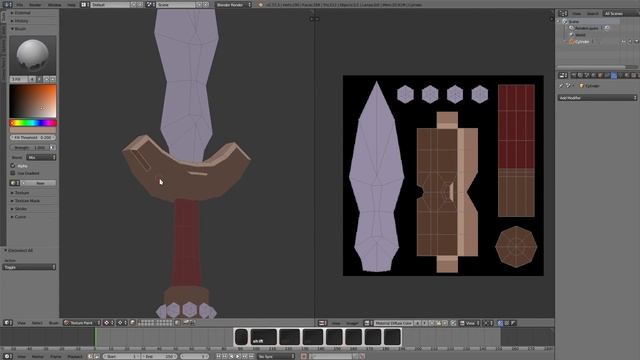Click the Default screen layout name field
The height and width of the screenshot is (360, 640).
pos(109,4)
